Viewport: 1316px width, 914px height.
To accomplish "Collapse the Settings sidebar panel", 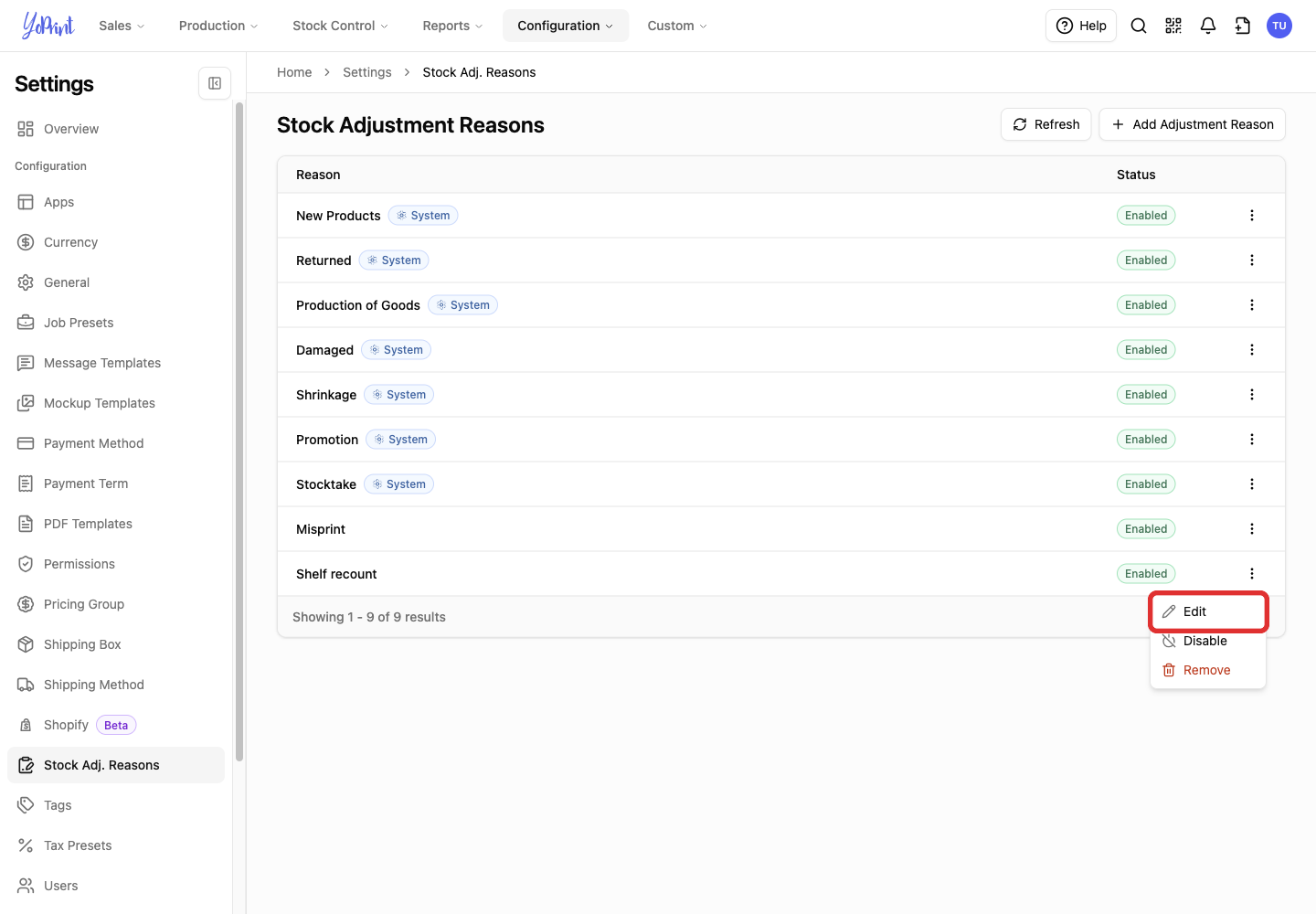I will (215, 83).
